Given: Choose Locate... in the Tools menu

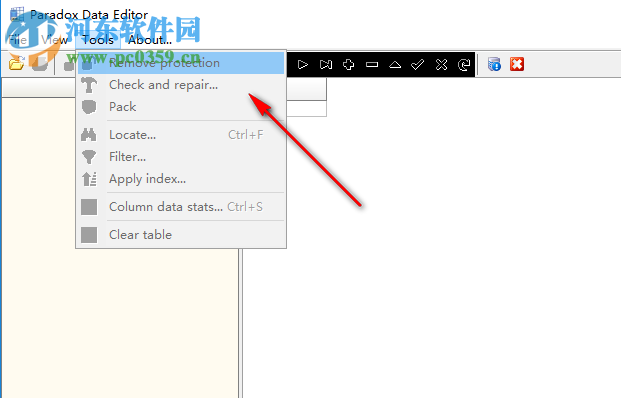Looking at the screenshot, I should pyautogui.click(x=181, y=135).
